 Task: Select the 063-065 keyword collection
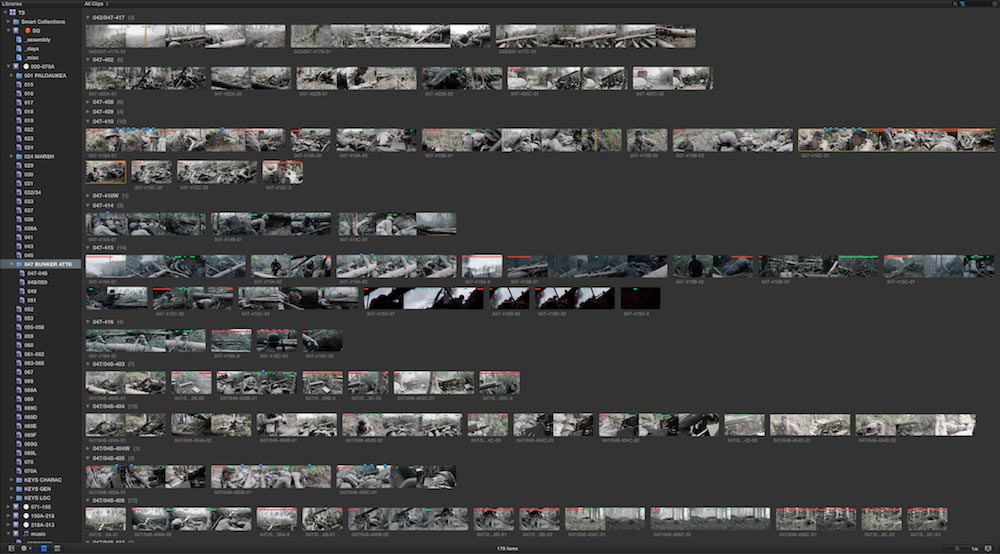coord(34,363)
